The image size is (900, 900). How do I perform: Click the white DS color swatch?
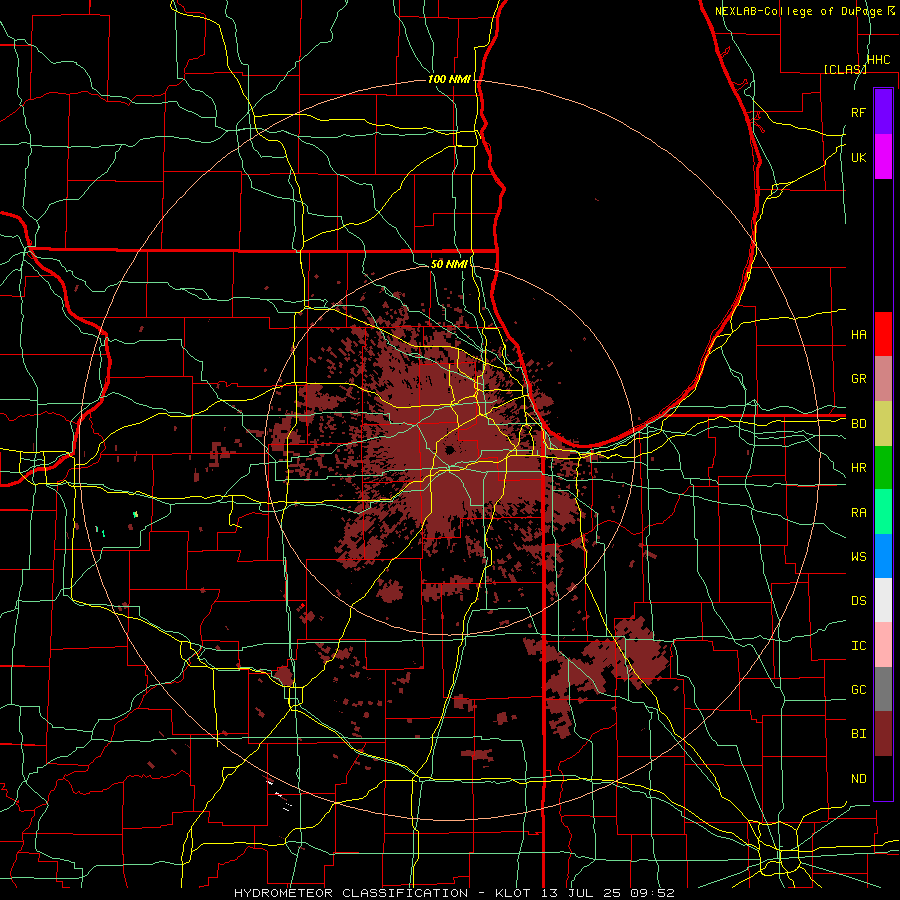(883, 600)
